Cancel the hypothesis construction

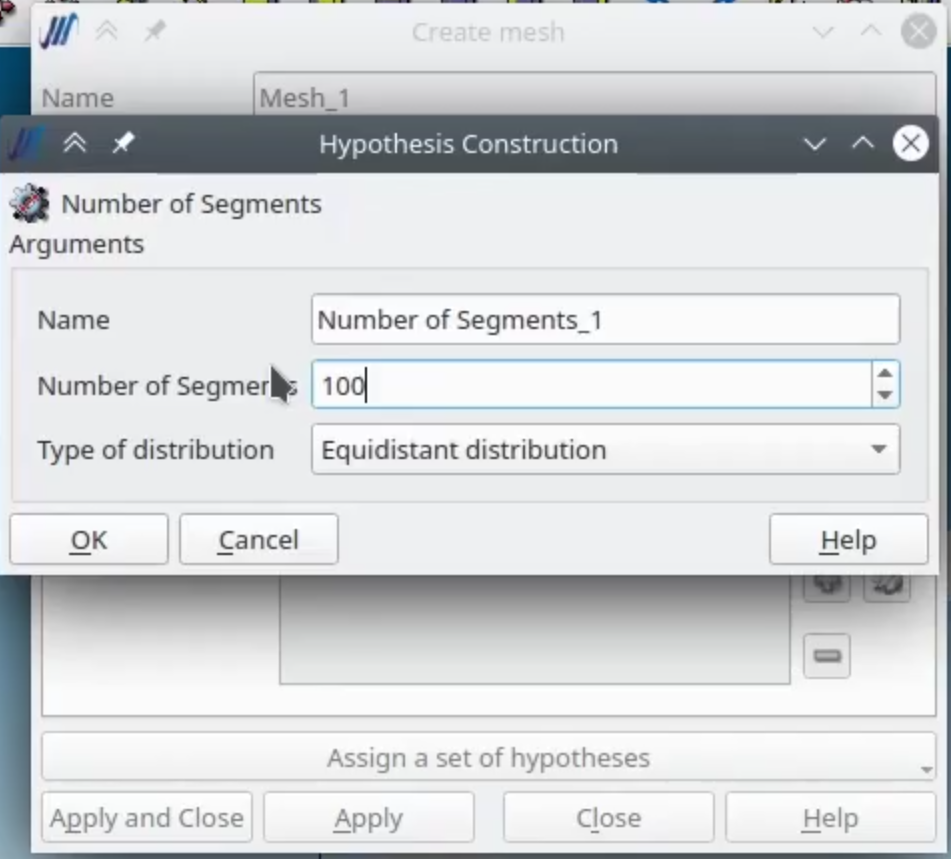259,539
